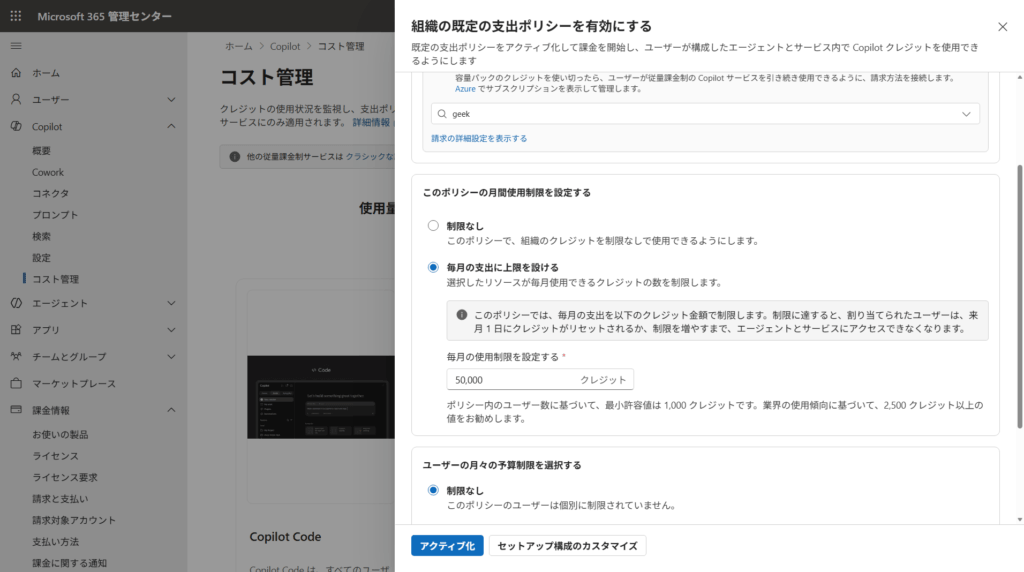The image size is (1024, 572).
Task: Click the エージェント icon in sidebar
Action: [x=16, y=303]
